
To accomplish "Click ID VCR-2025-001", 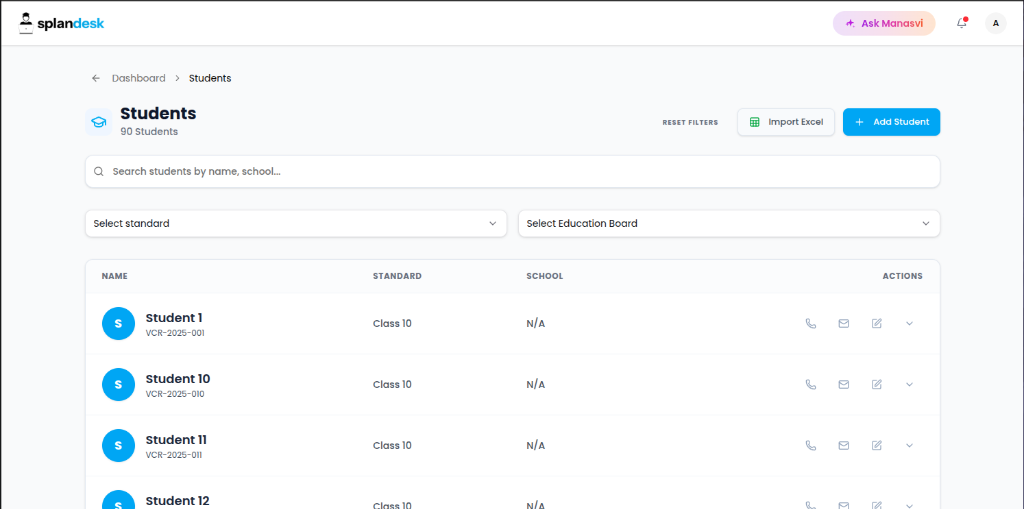I will [x=175, y=333].
